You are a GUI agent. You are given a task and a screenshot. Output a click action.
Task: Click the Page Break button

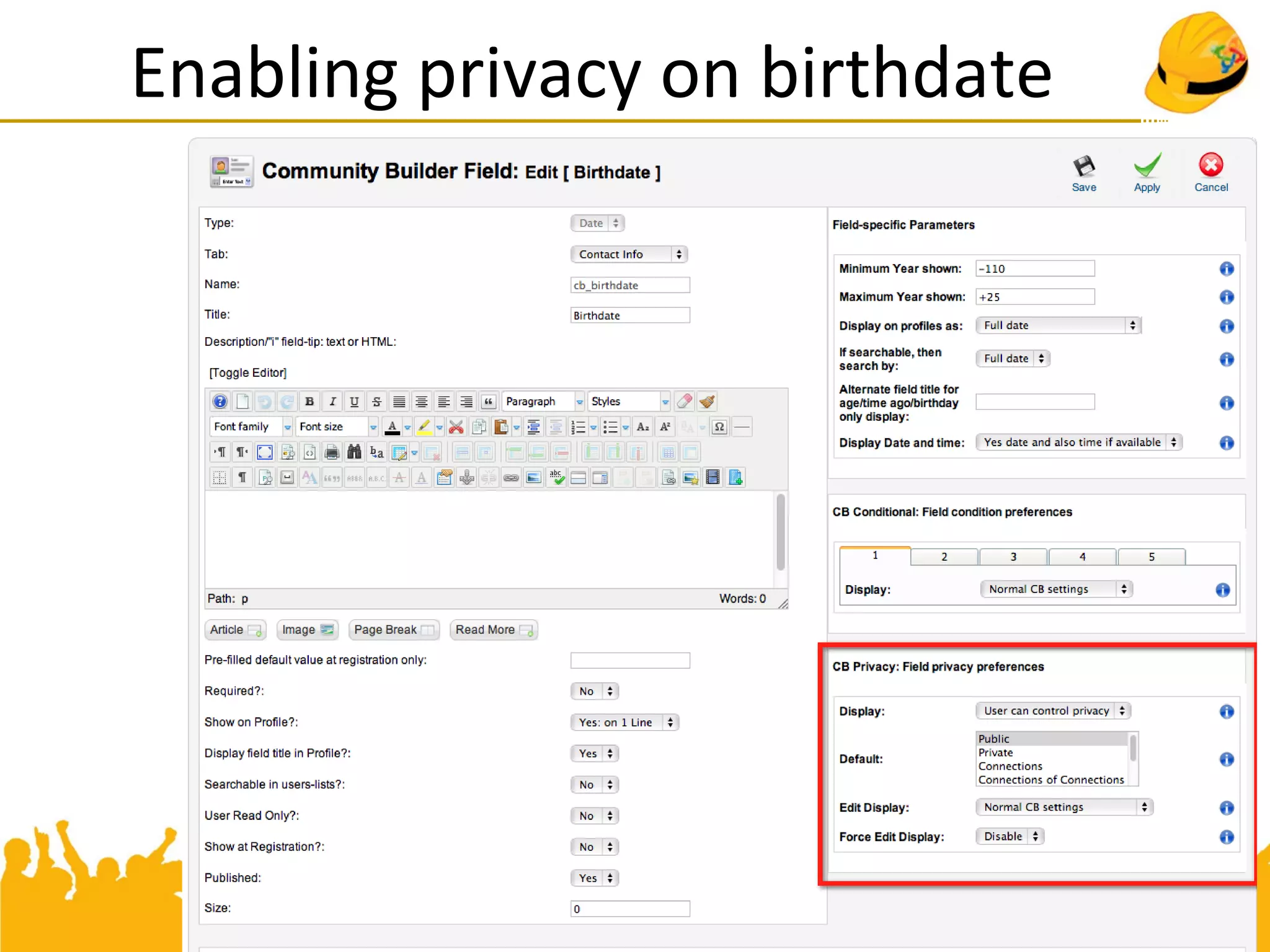(394, 630)
